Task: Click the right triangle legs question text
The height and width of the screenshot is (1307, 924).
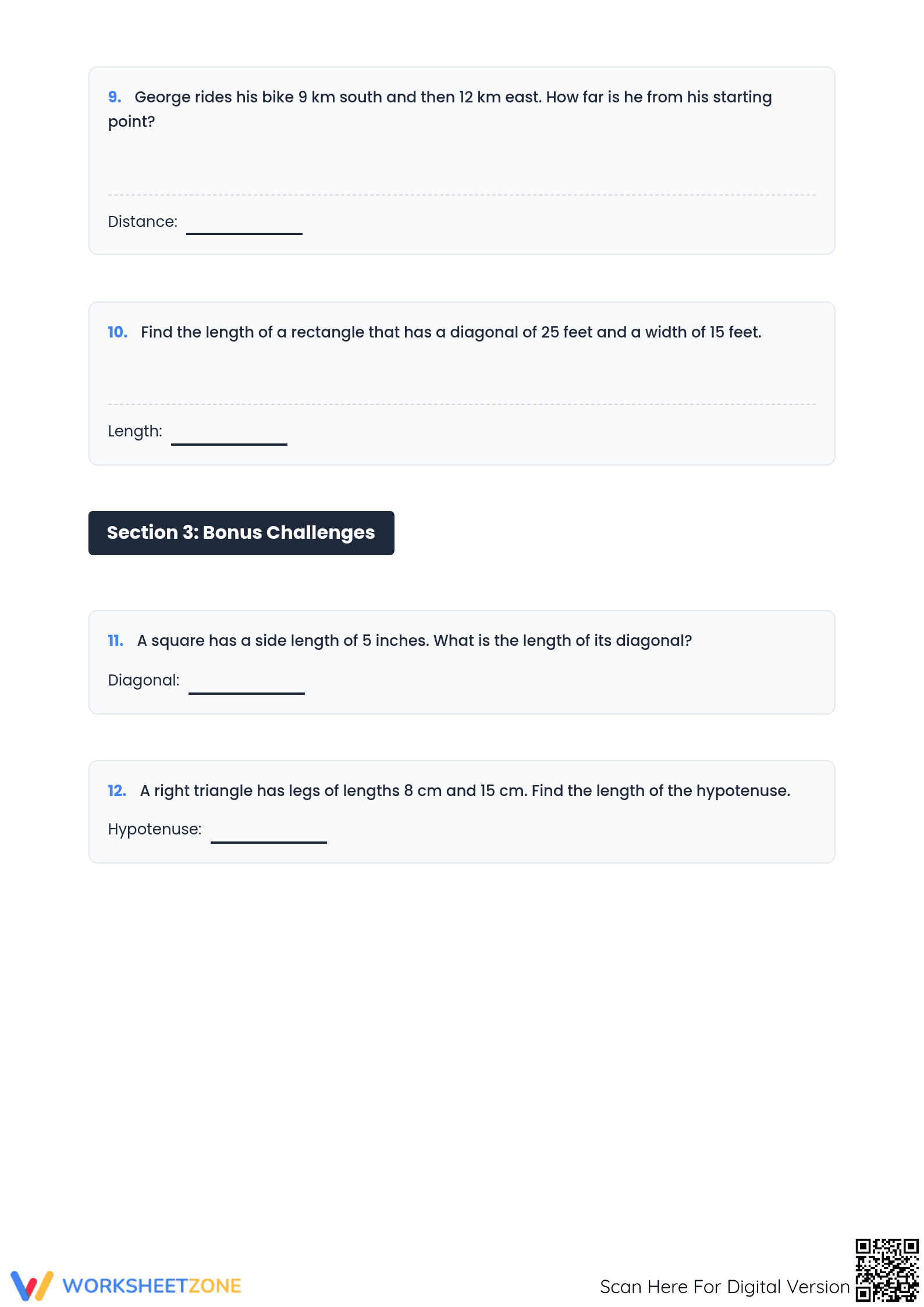Action: (465, 790)
